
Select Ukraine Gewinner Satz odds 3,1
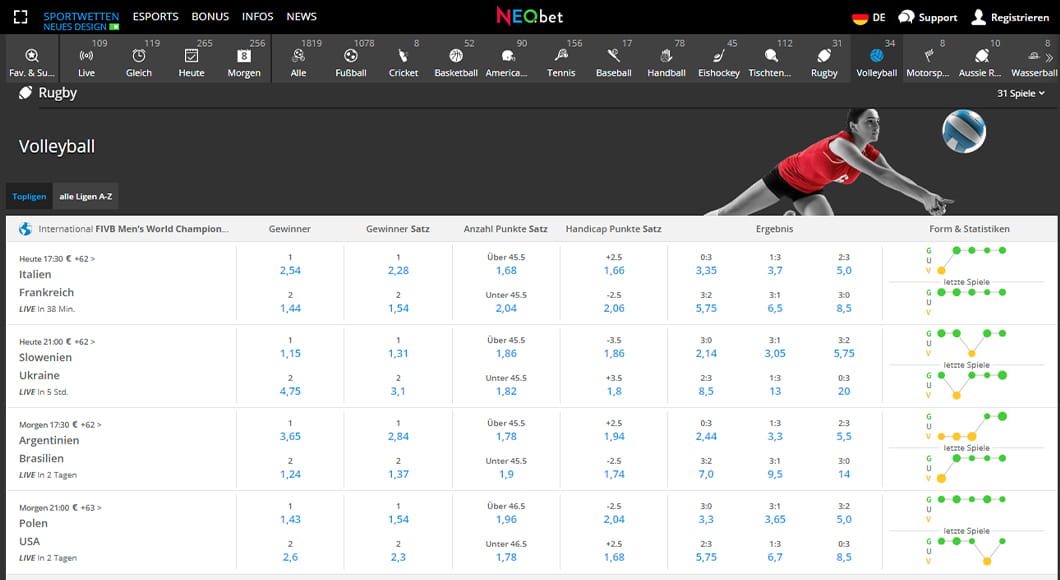click(x=398, y=391)
